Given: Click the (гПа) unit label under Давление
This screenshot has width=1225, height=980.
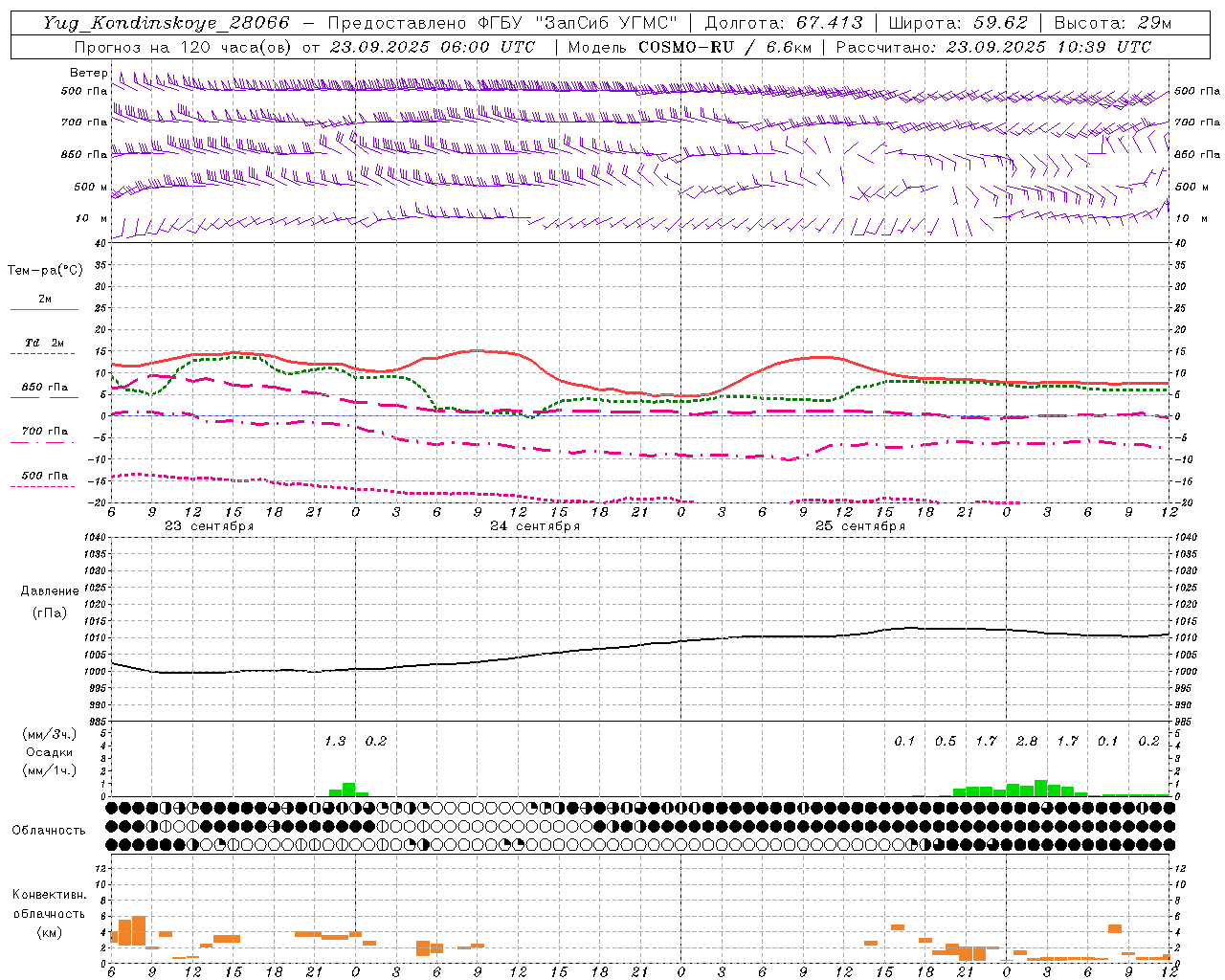Looking at the screenshot, I should click(49, 613).
